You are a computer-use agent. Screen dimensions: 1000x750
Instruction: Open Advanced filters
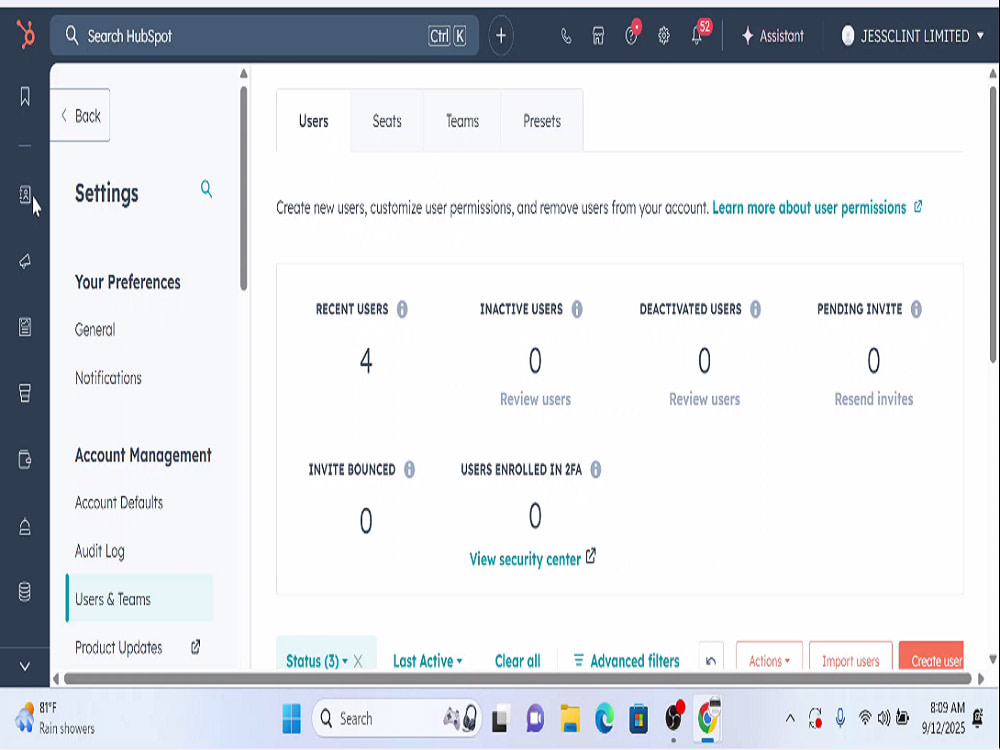[x=626, y=661]
